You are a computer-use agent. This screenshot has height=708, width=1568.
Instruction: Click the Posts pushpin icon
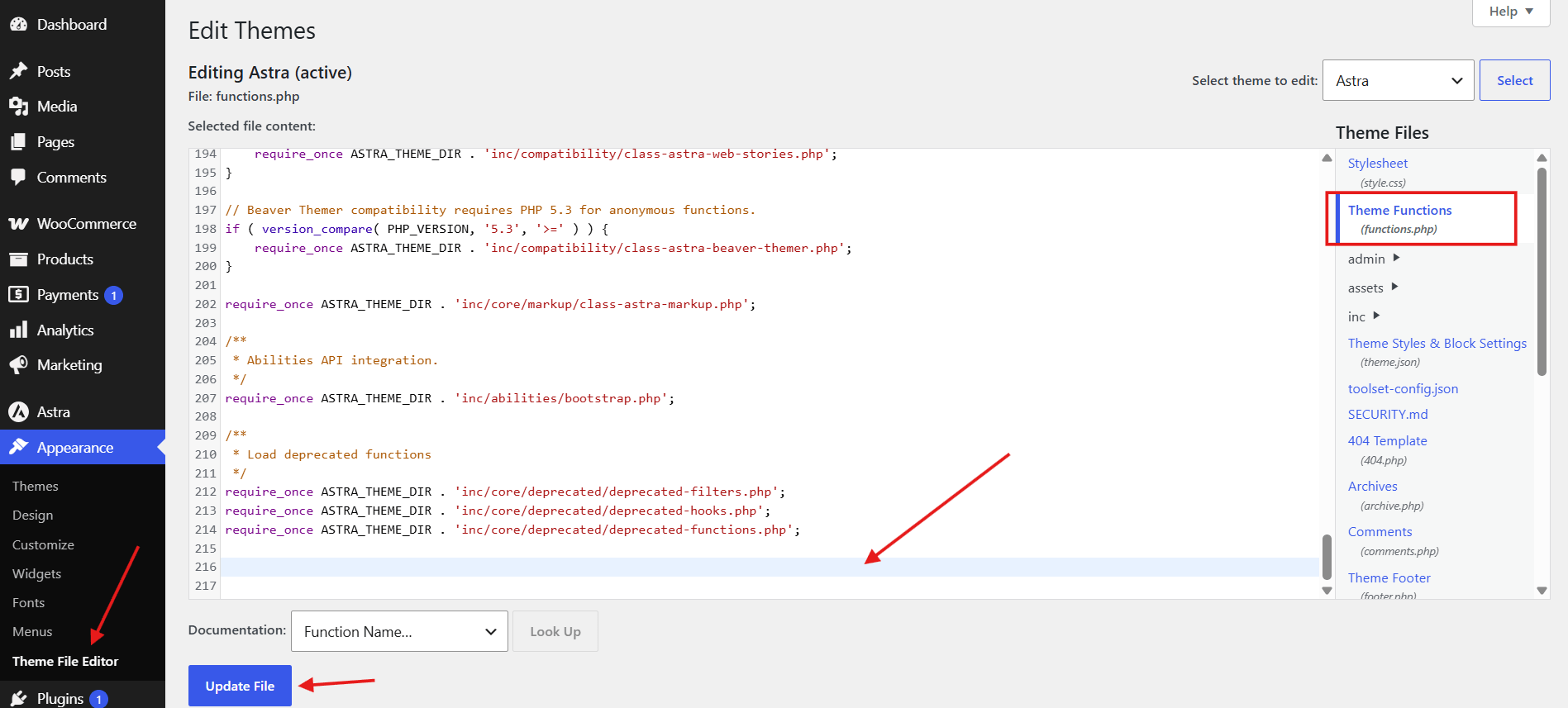pos(18,71)
